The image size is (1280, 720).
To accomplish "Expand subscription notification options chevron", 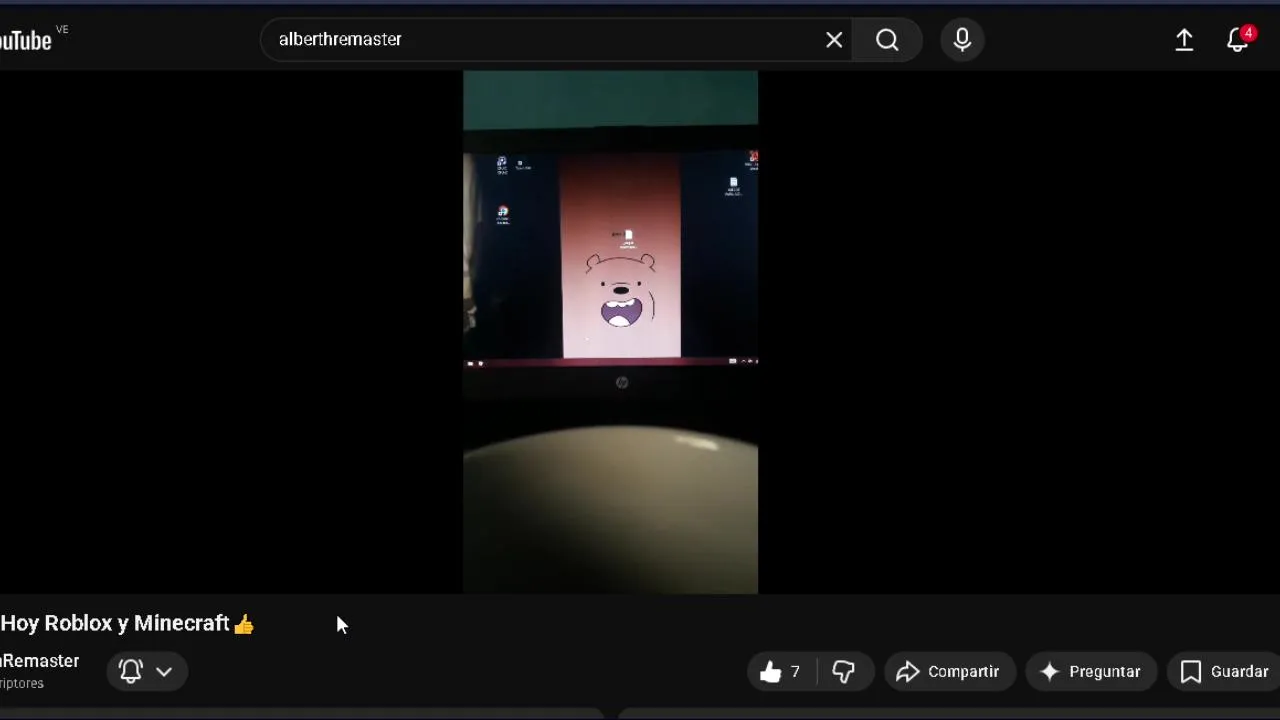I will pyautogui.click(x=164, y=671).
